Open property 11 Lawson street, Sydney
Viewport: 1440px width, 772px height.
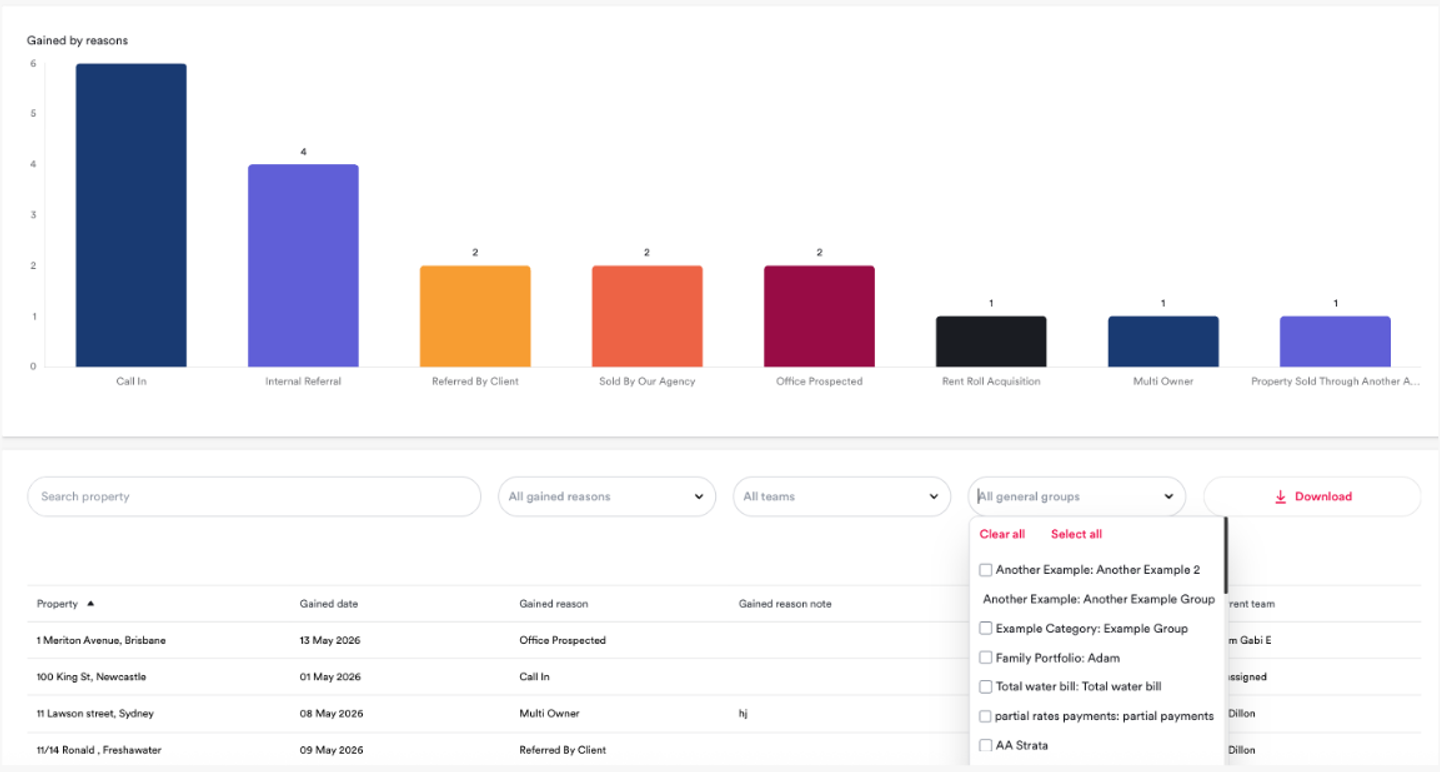pos(96,714)
